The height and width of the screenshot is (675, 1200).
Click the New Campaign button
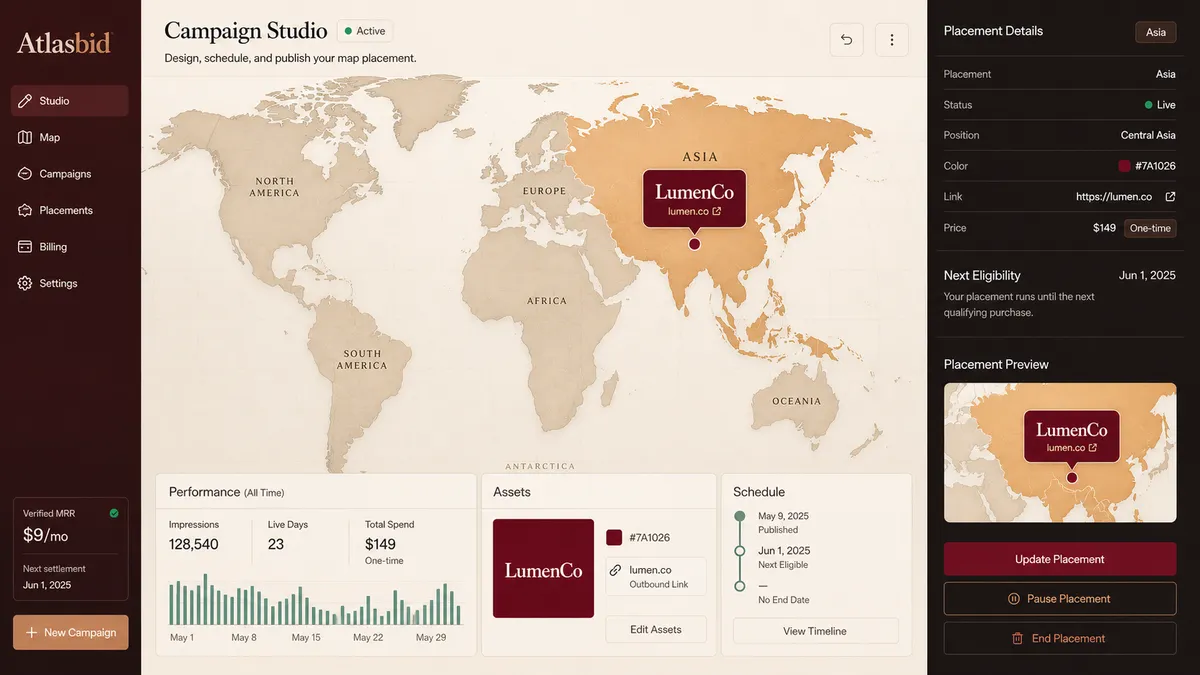(x=70, y=632)
